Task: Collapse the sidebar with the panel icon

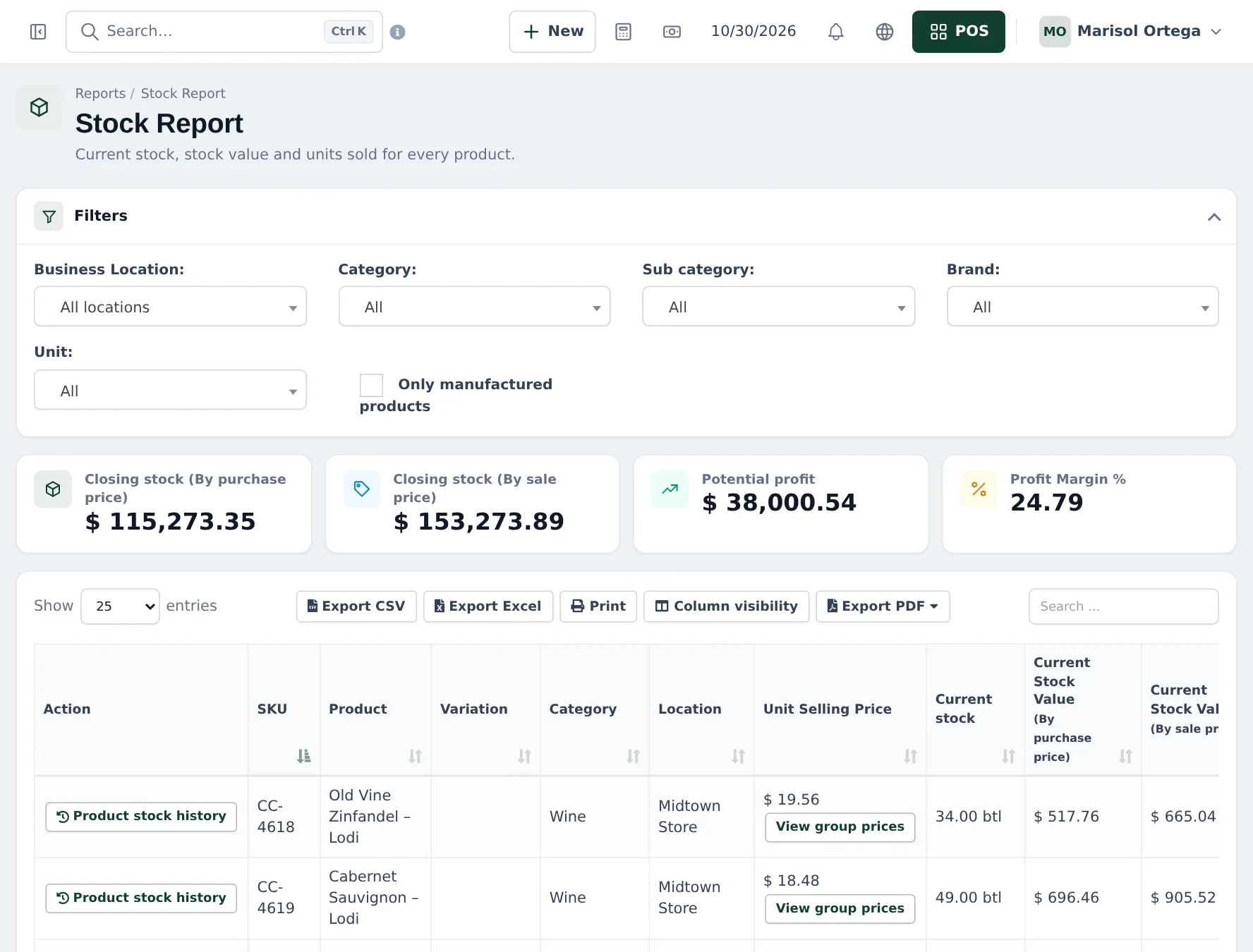Action: click(38, 32)
